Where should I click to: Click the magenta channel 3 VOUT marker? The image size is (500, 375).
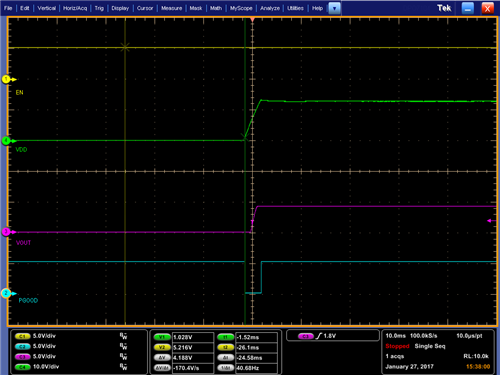coord(7,232)
